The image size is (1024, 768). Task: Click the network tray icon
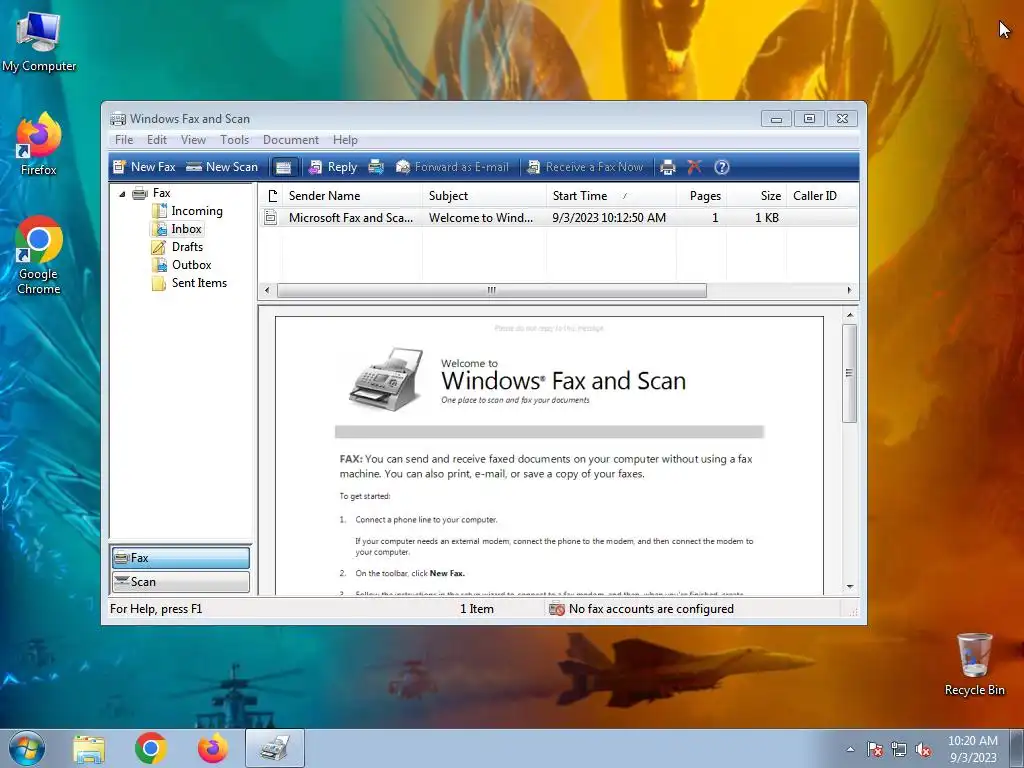[899, 749]
